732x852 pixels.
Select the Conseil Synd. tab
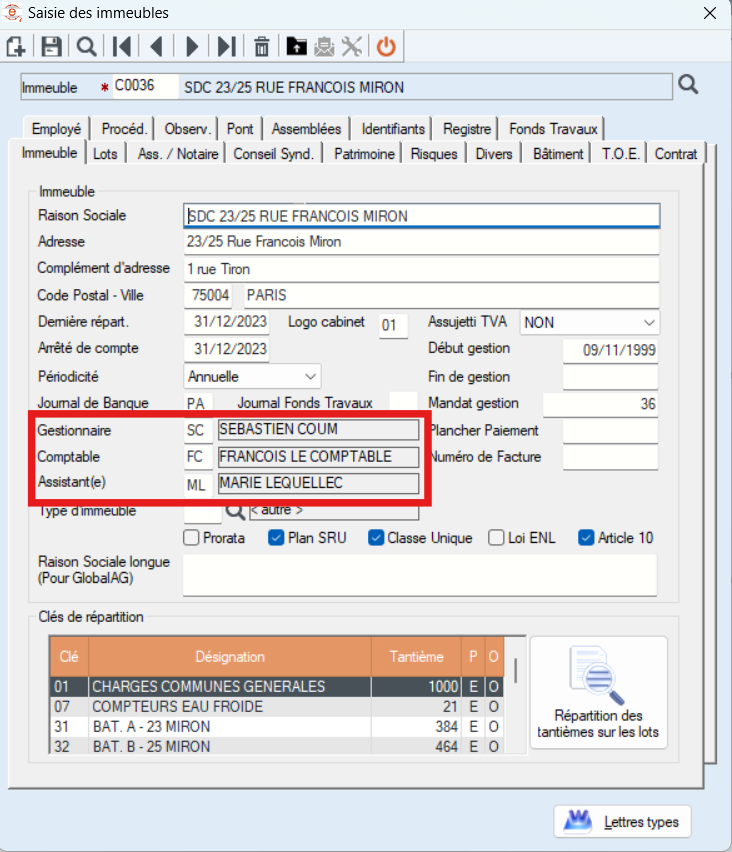point(273,154)
